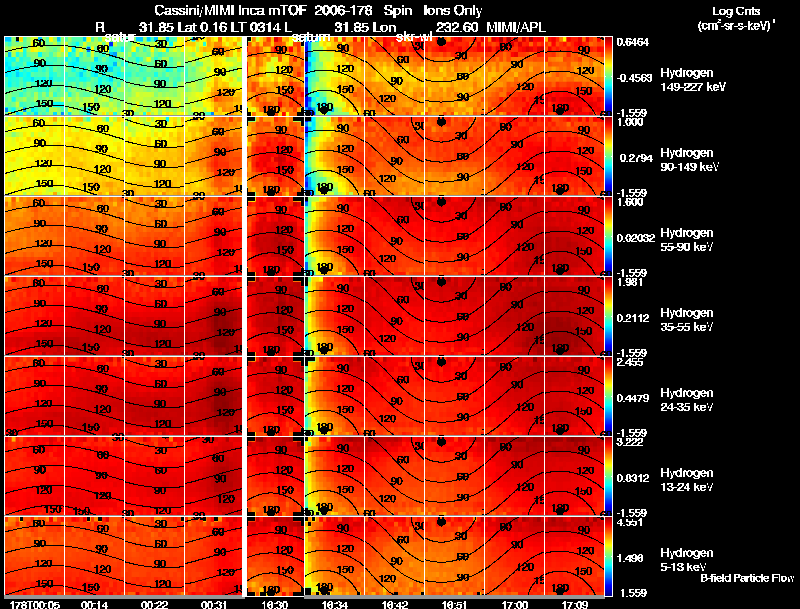Click the Ions Only title text
This screenshot has width=800, height=609.
pyautogui.click(x=453, y=11)
